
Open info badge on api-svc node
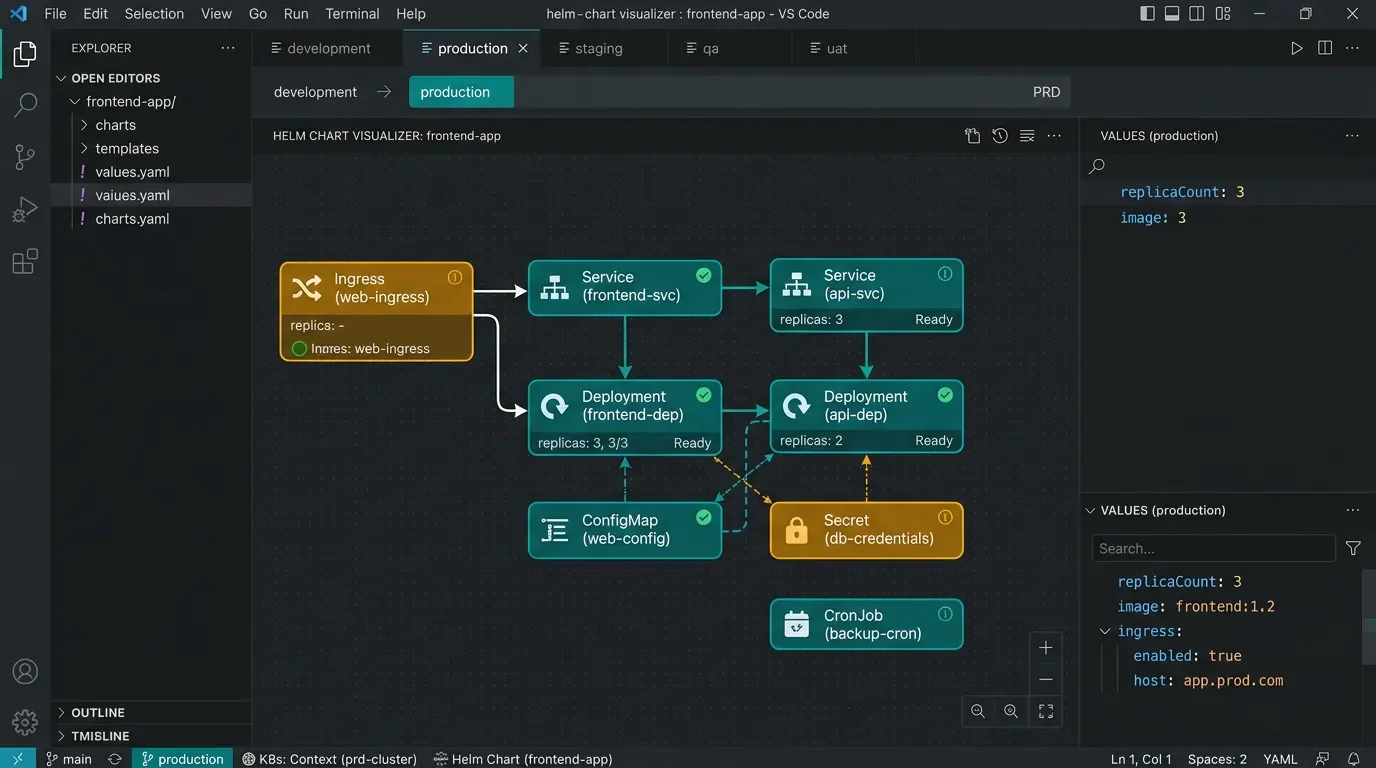pyautogui.click(x=945, y=274)
